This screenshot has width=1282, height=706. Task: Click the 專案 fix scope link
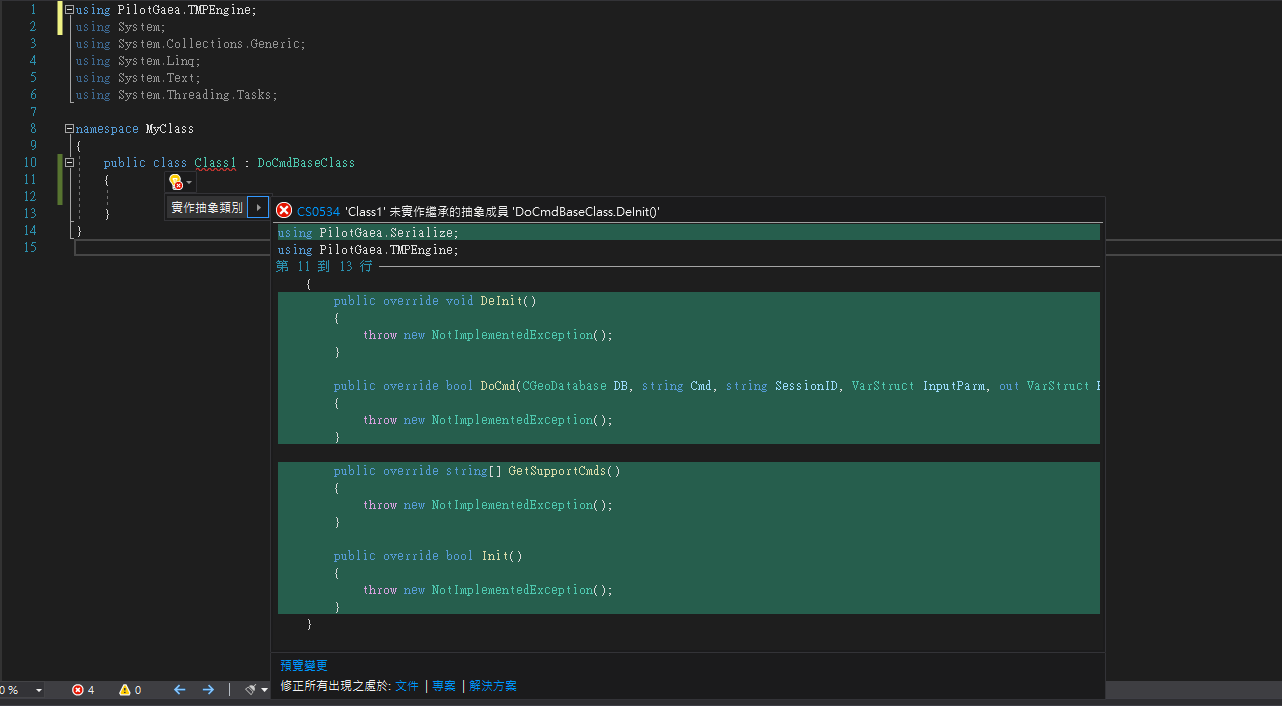coord(444,686)
